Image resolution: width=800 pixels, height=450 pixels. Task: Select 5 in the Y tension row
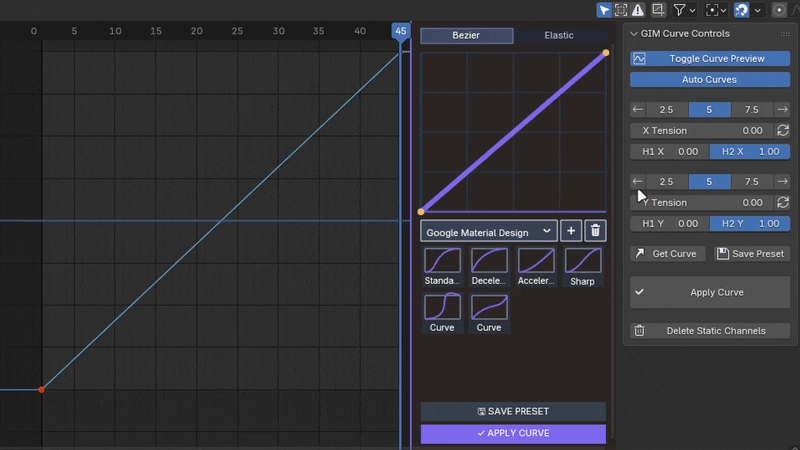[710, 182]
